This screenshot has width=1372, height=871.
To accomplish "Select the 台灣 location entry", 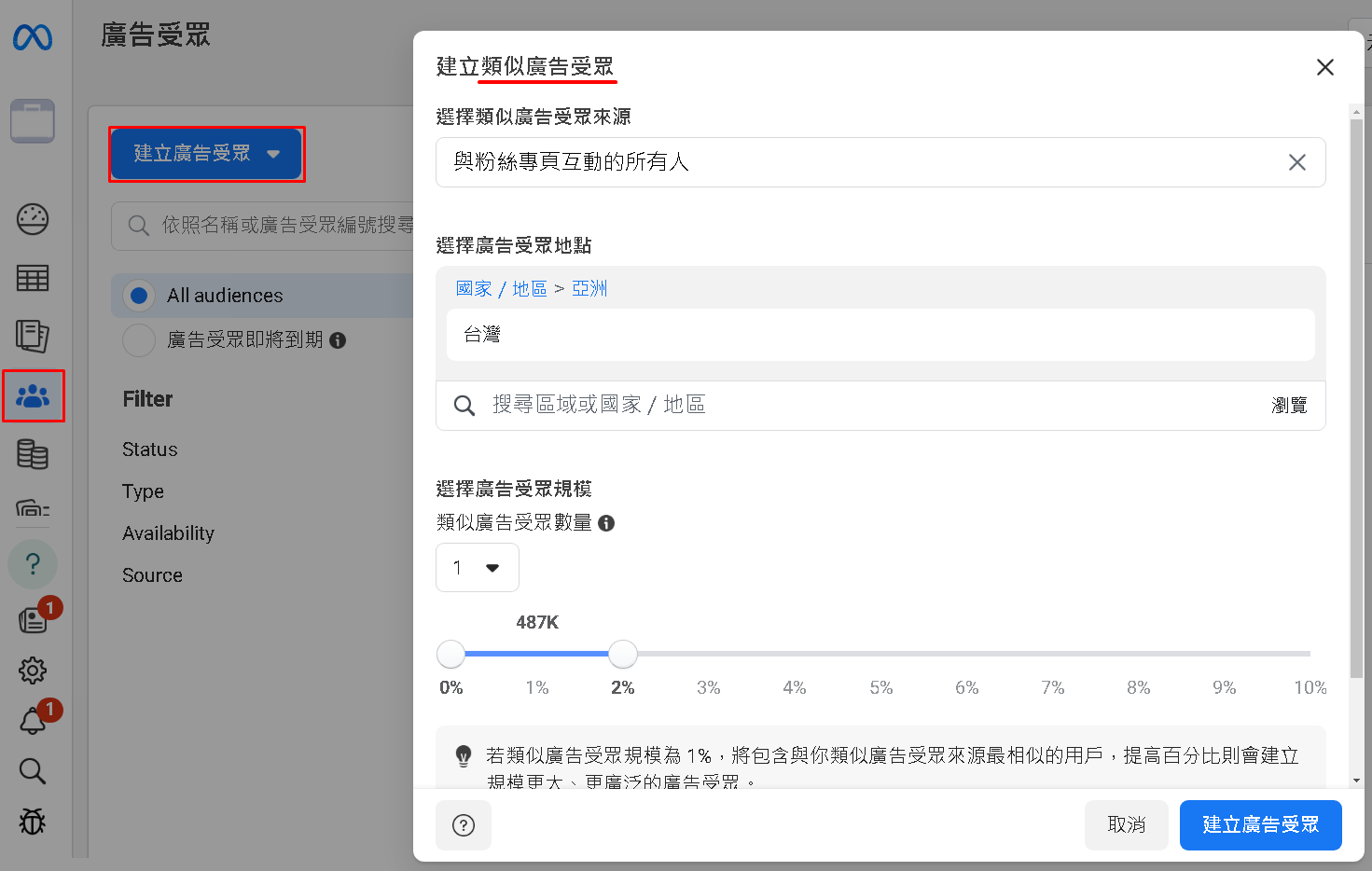I will pos(880,335).
